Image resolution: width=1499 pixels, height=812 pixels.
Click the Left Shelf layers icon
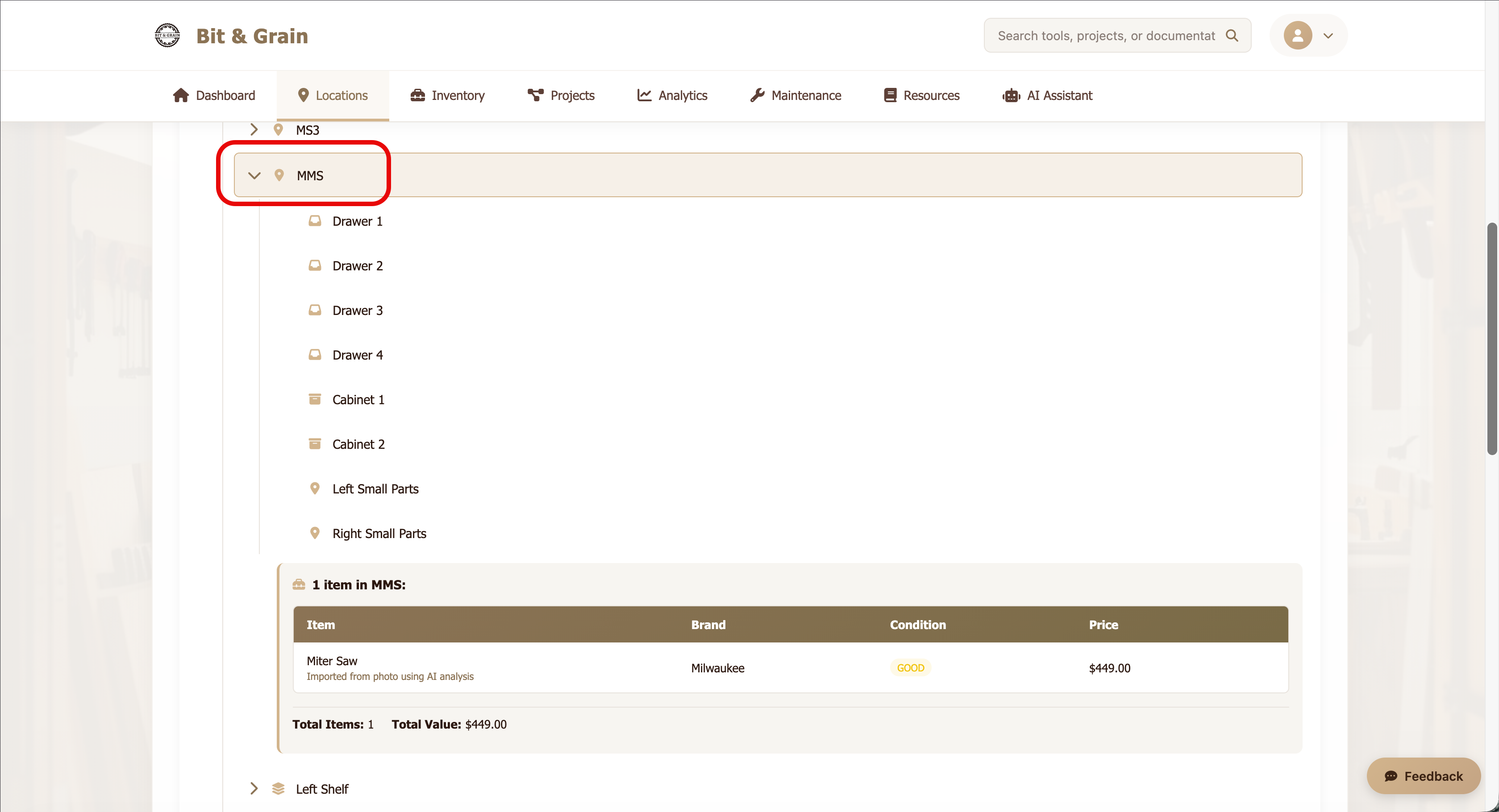(278, 788)
